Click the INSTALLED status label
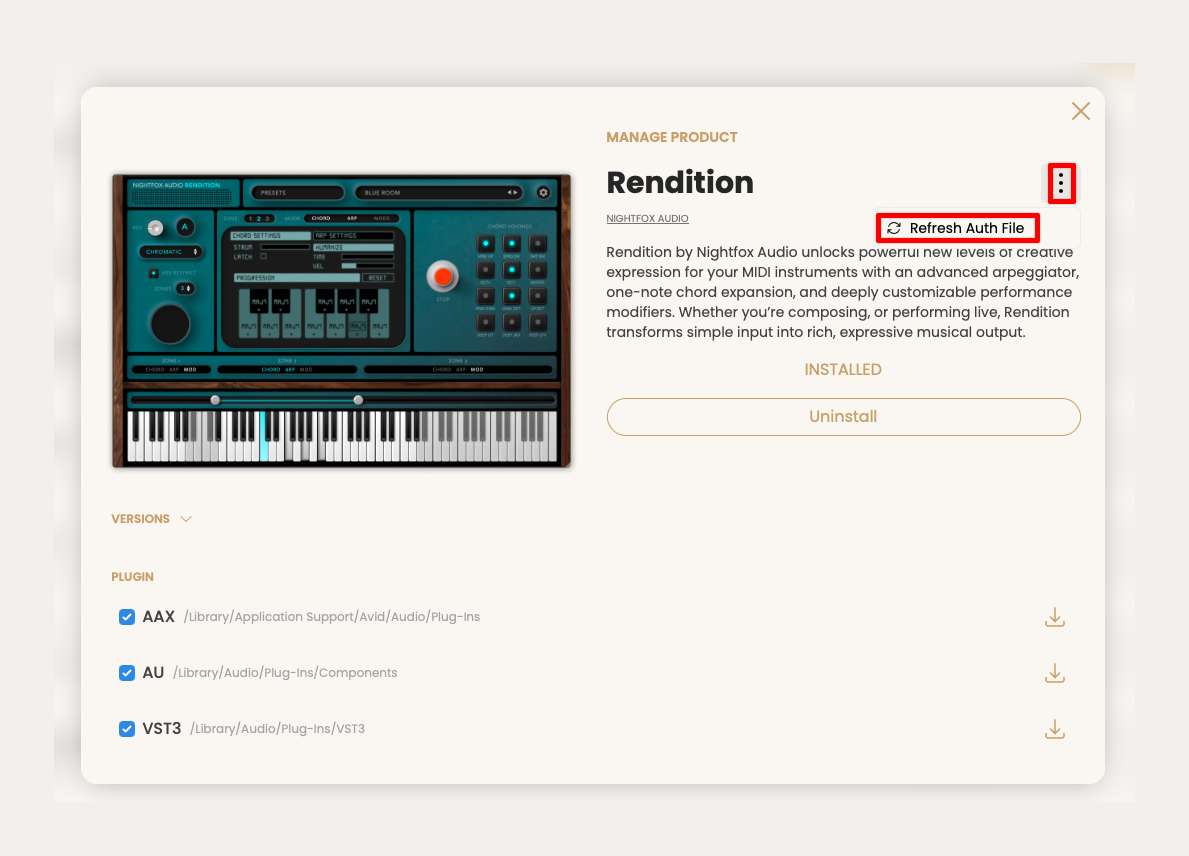 [843, 370]
